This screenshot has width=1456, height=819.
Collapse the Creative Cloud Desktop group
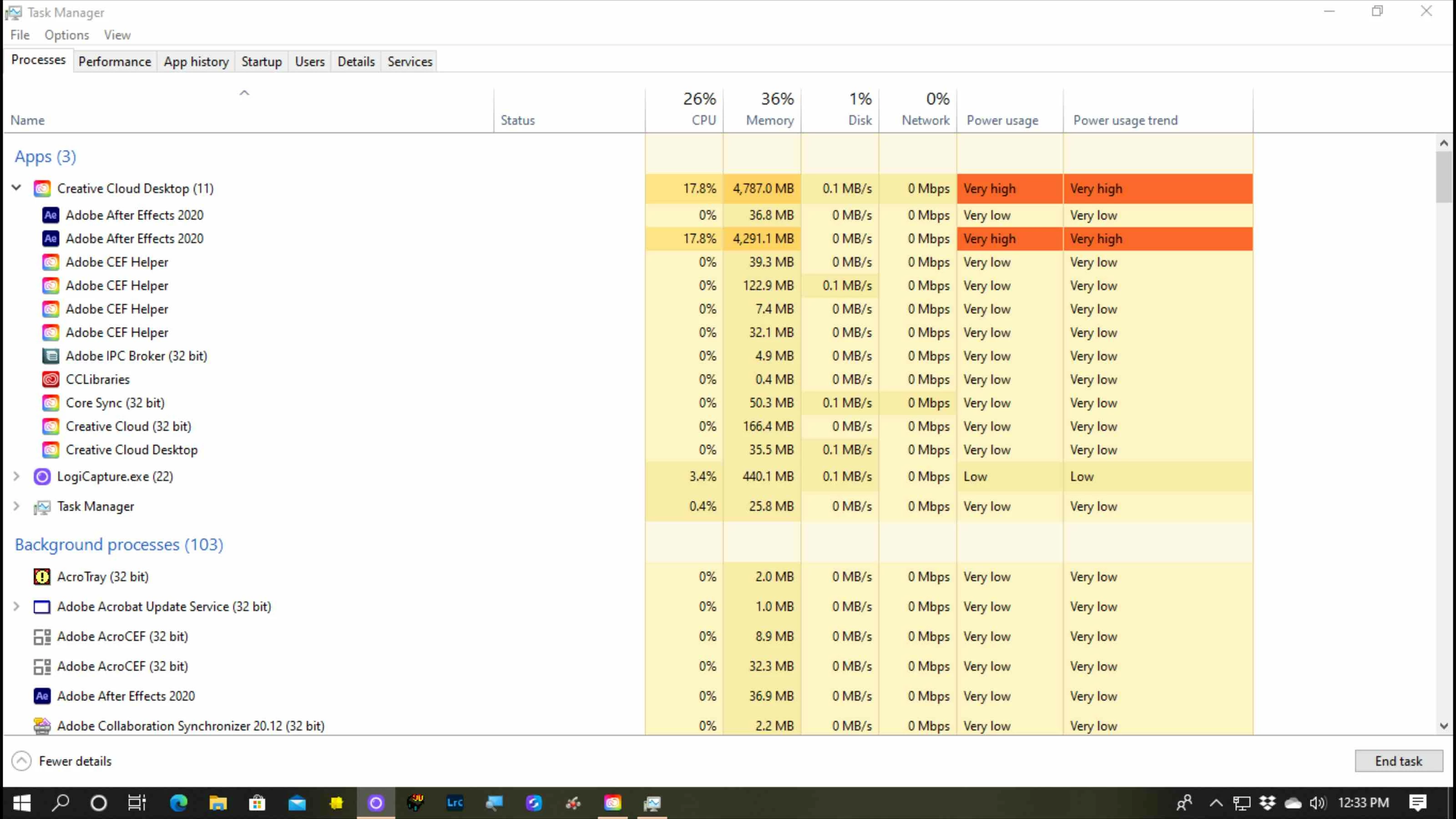click(x=16, y=188)
